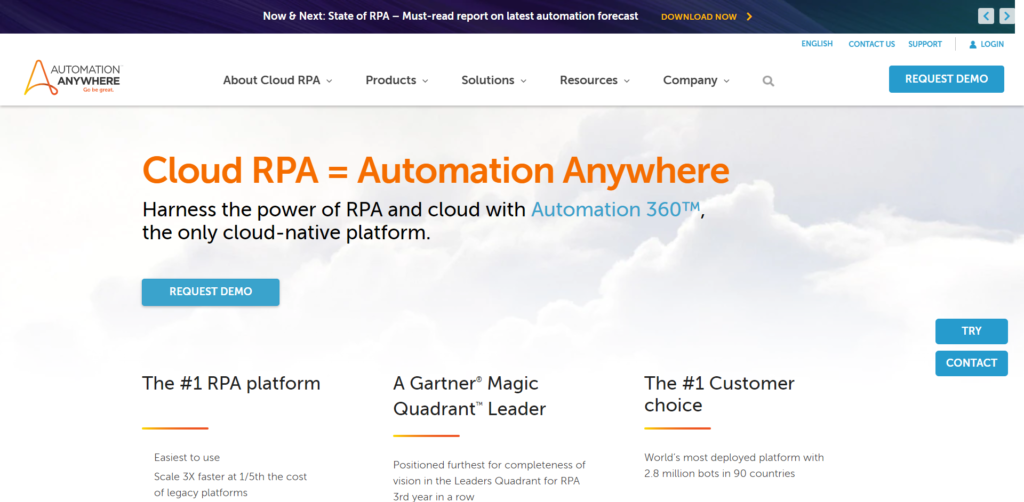
Task: Click the Login link
Action: point(992,44)
